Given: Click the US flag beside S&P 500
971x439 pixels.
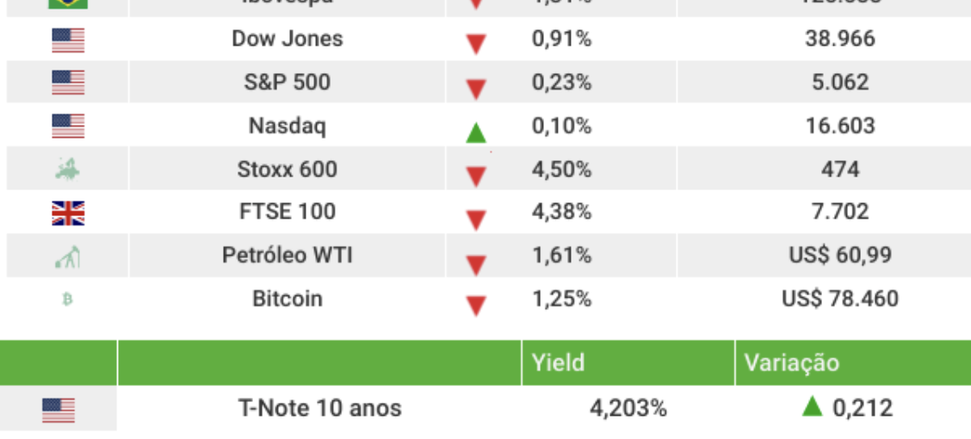Looking at the screenshot, I should point(68,83).
